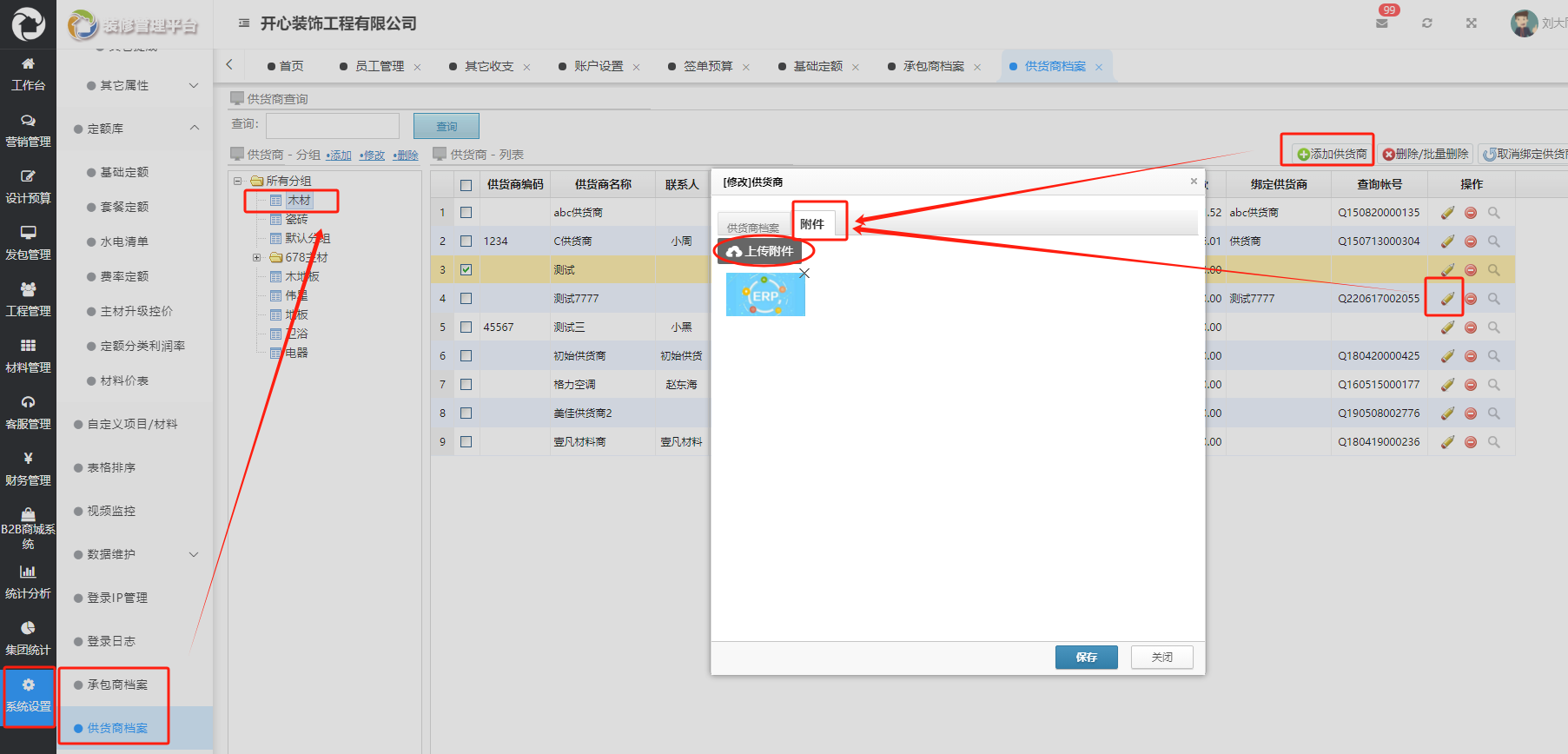This screenshot has height=754, width=1568.
Task: Remove the uploaded ERP attachment with X
Action: (804, 274)
